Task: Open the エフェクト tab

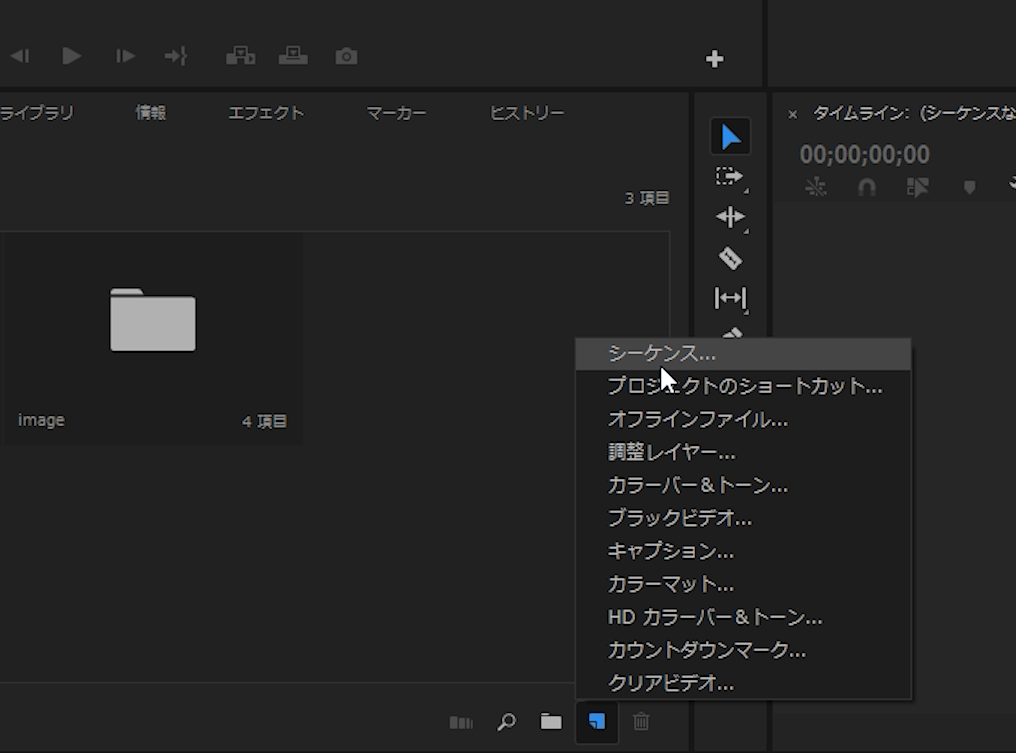Action: tap(266, 113)
